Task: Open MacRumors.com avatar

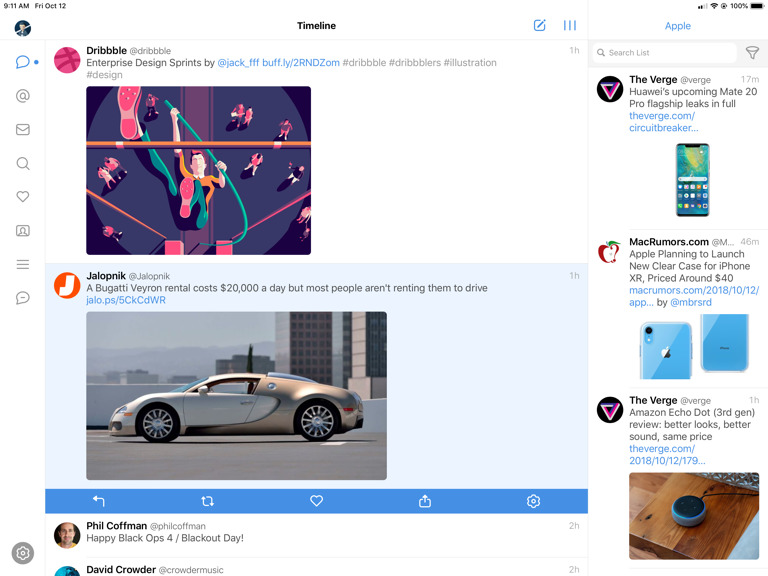Action: pyautogui.click(x=609, y=252)
